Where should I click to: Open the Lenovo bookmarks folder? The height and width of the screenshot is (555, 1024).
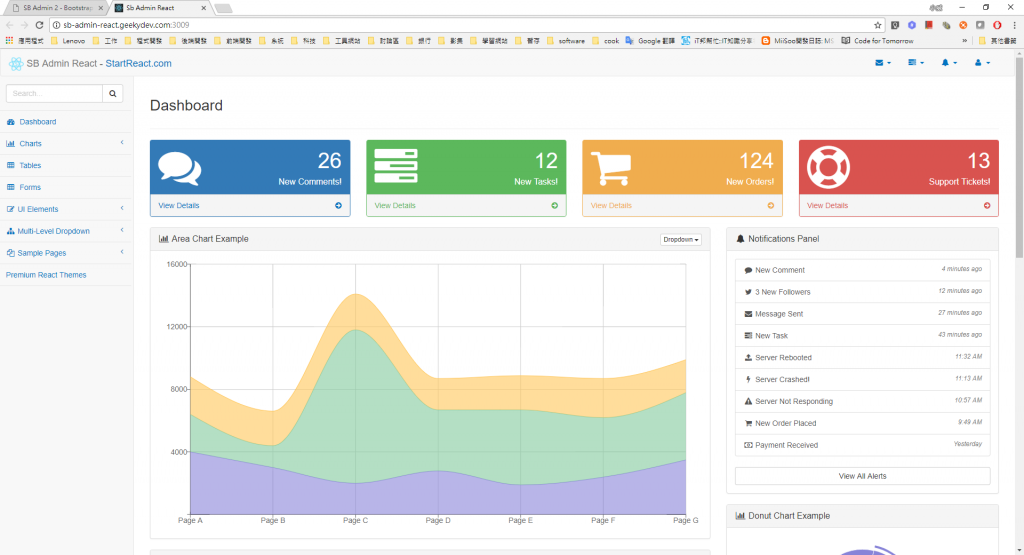[69, 40]
